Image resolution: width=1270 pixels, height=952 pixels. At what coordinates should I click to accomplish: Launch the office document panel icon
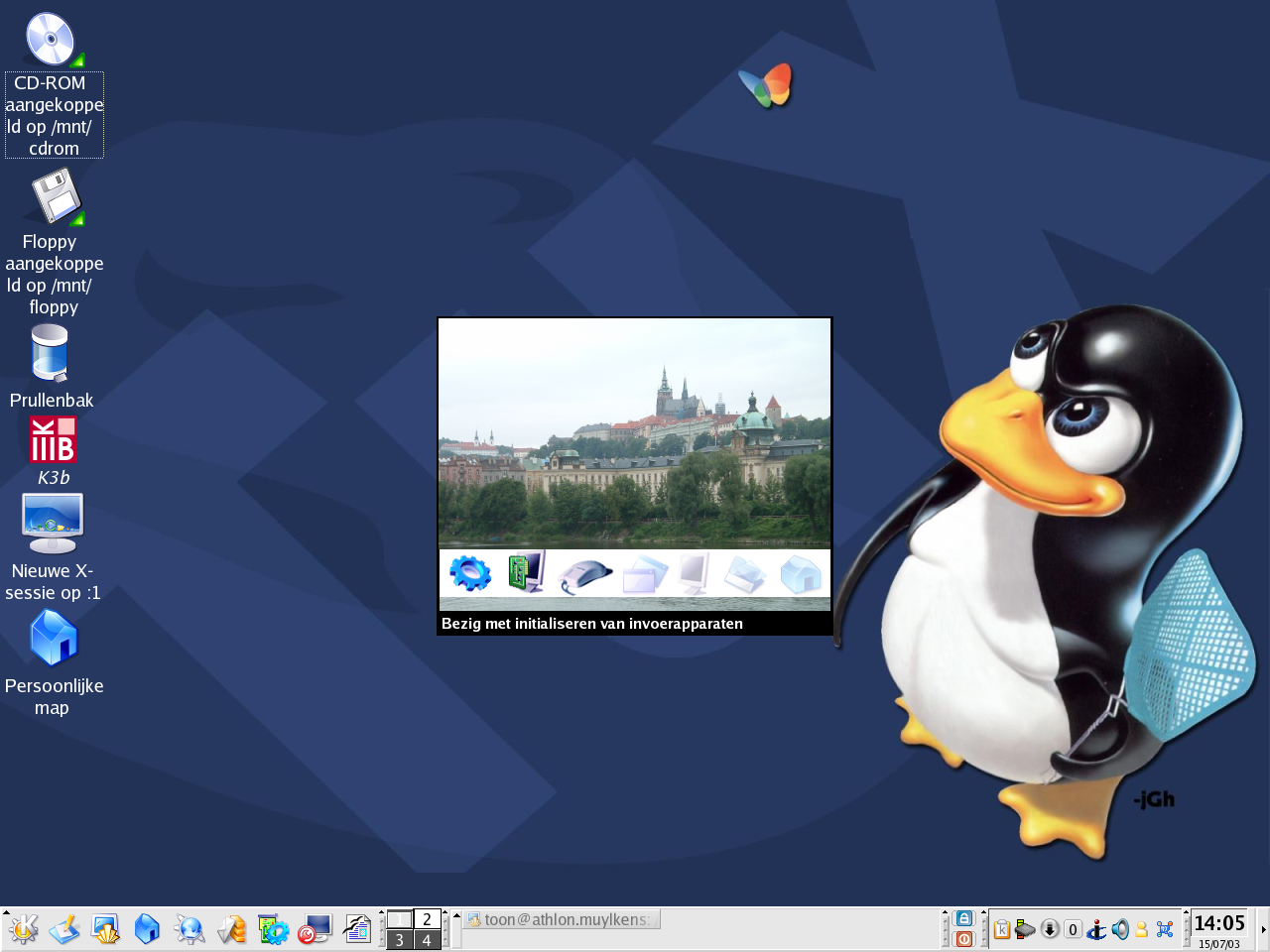[357, 929]
